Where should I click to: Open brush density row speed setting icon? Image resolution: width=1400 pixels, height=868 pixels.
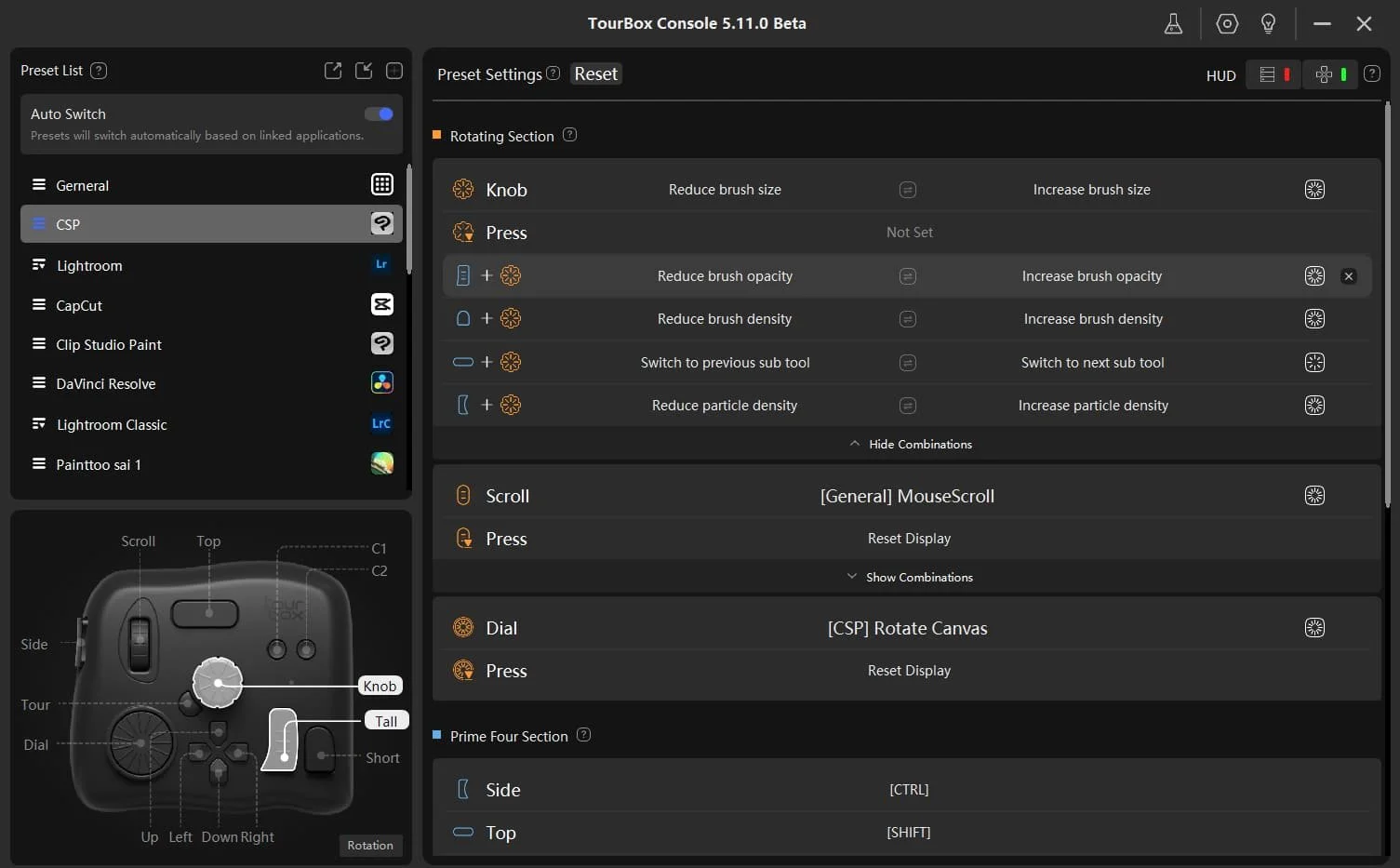pyautogui.click(x=1314, y=319)
